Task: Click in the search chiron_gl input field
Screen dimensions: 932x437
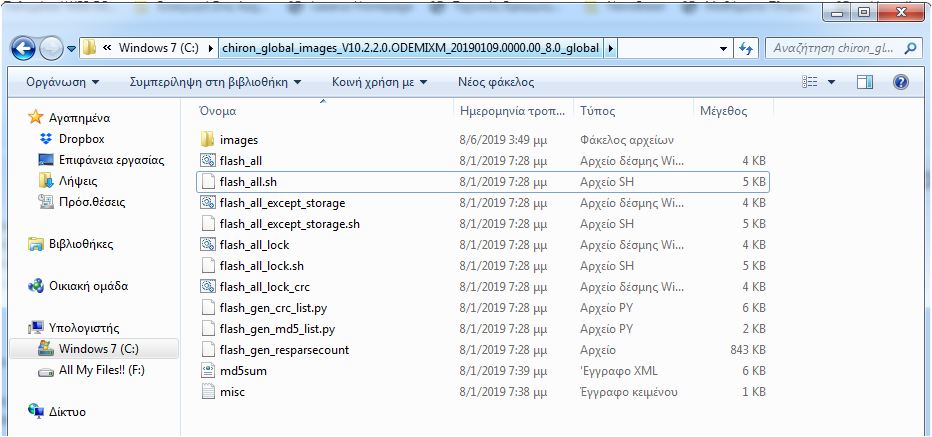Action: 833,48
